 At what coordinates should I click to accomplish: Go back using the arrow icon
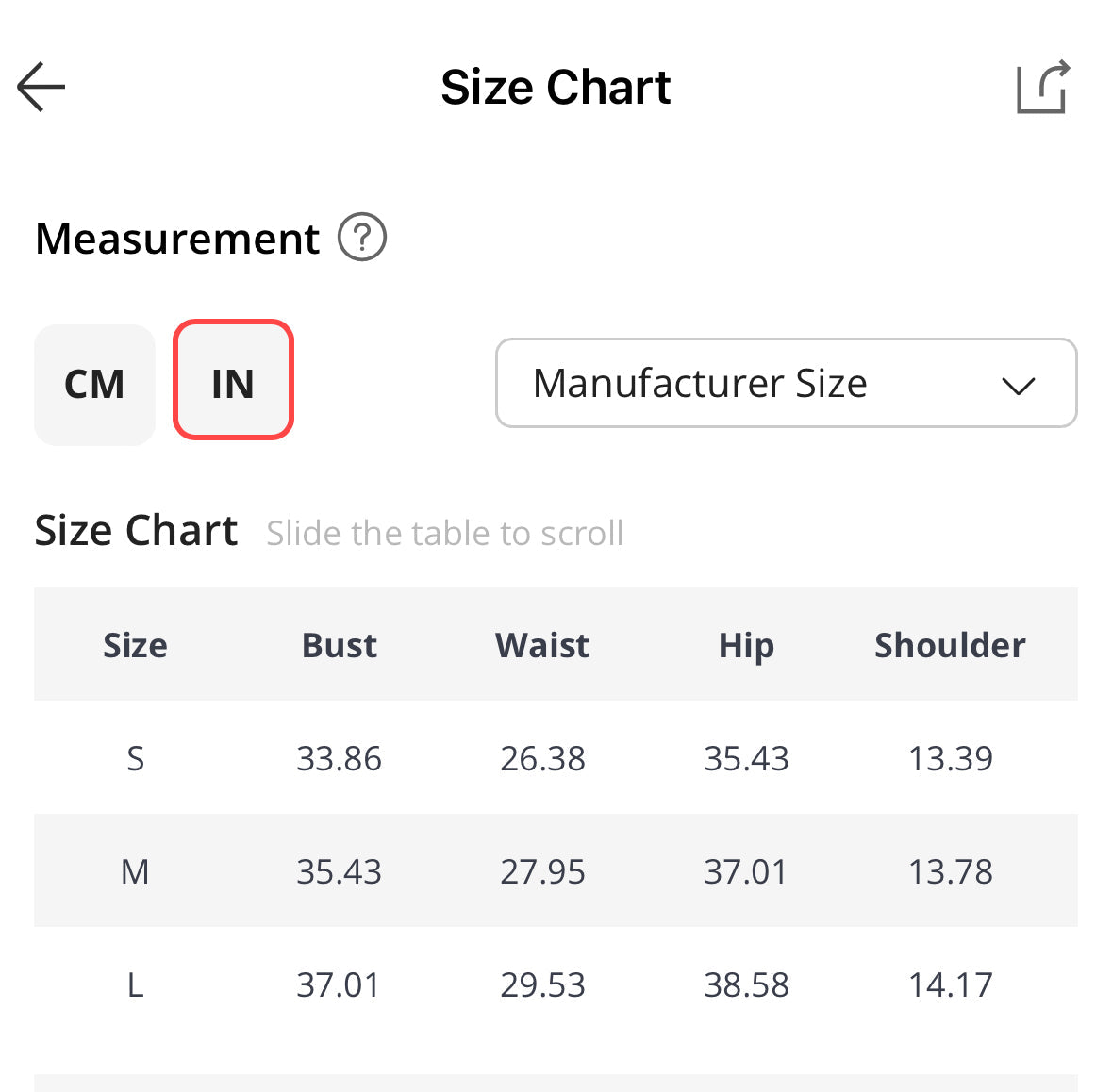[41, 87]
